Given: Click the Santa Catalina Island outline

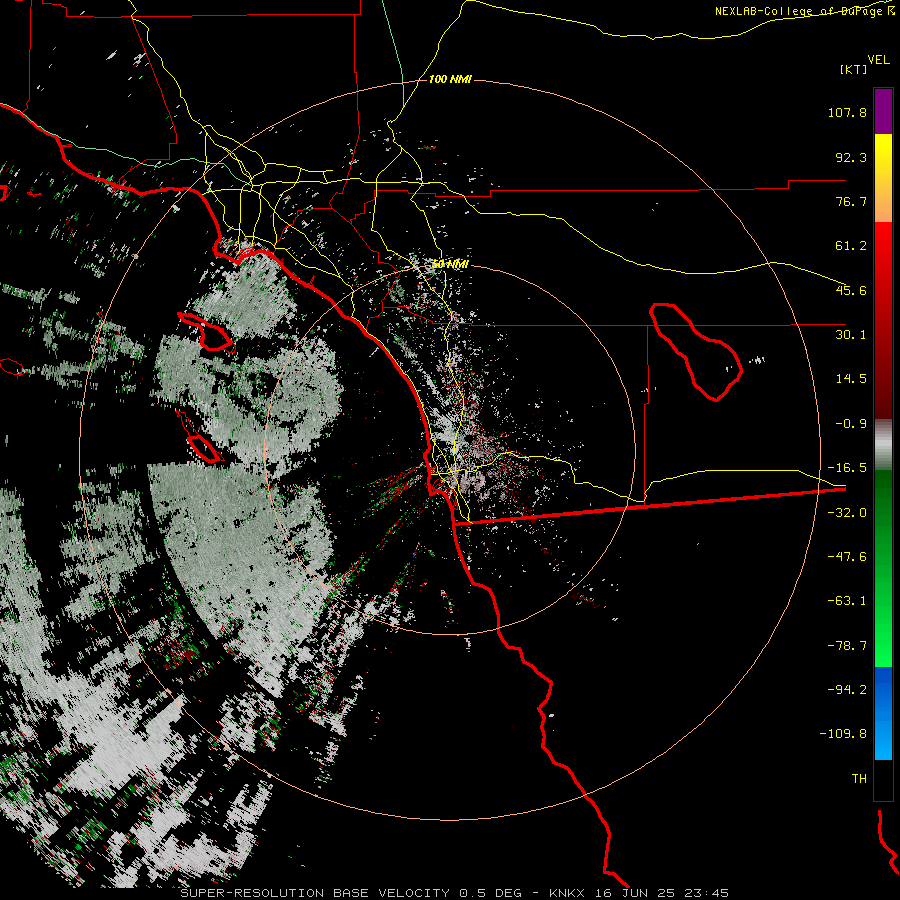Looking at the screenshot, I should [206, 332].
